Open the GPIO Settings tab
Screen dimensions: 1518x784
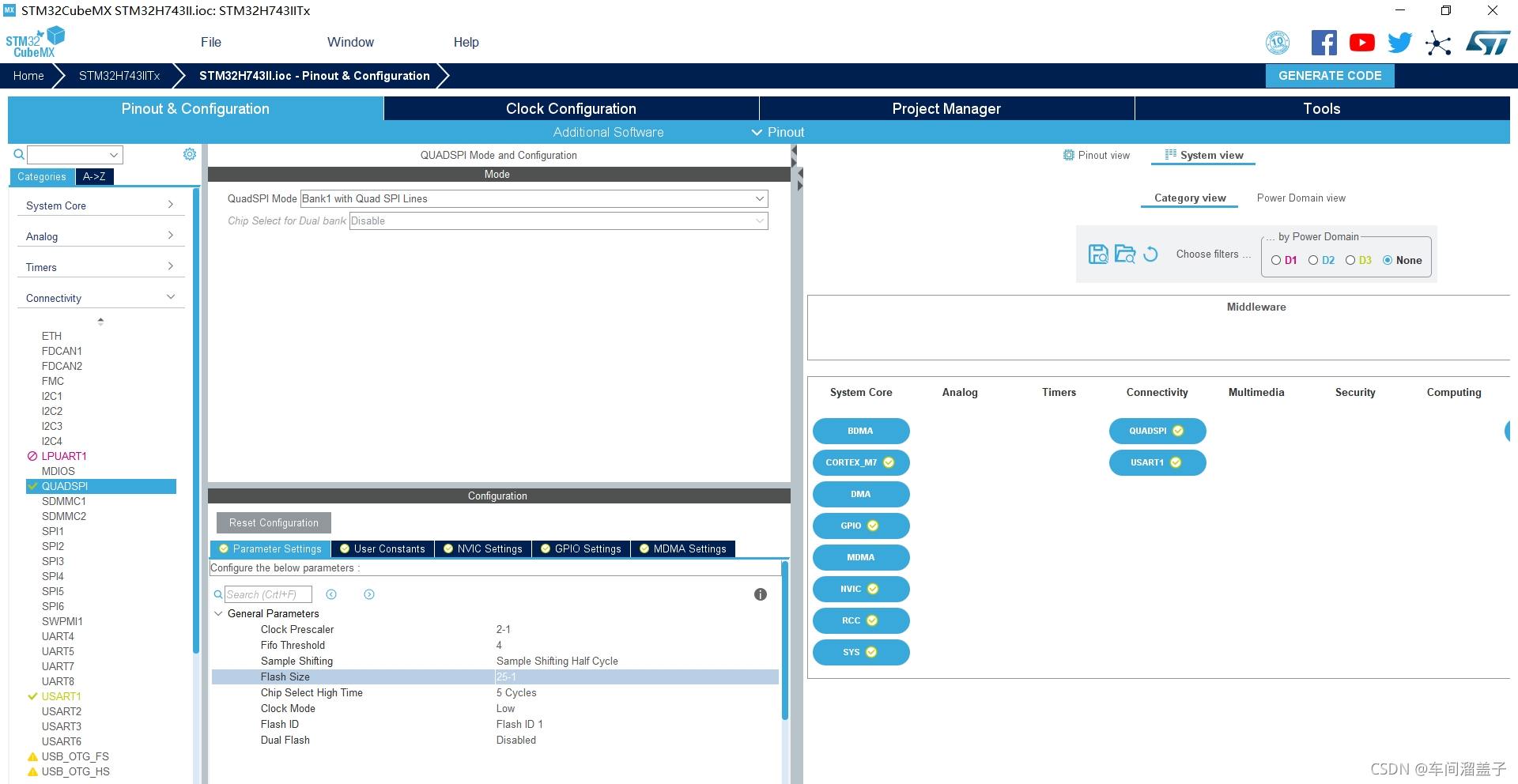(580, 548)
